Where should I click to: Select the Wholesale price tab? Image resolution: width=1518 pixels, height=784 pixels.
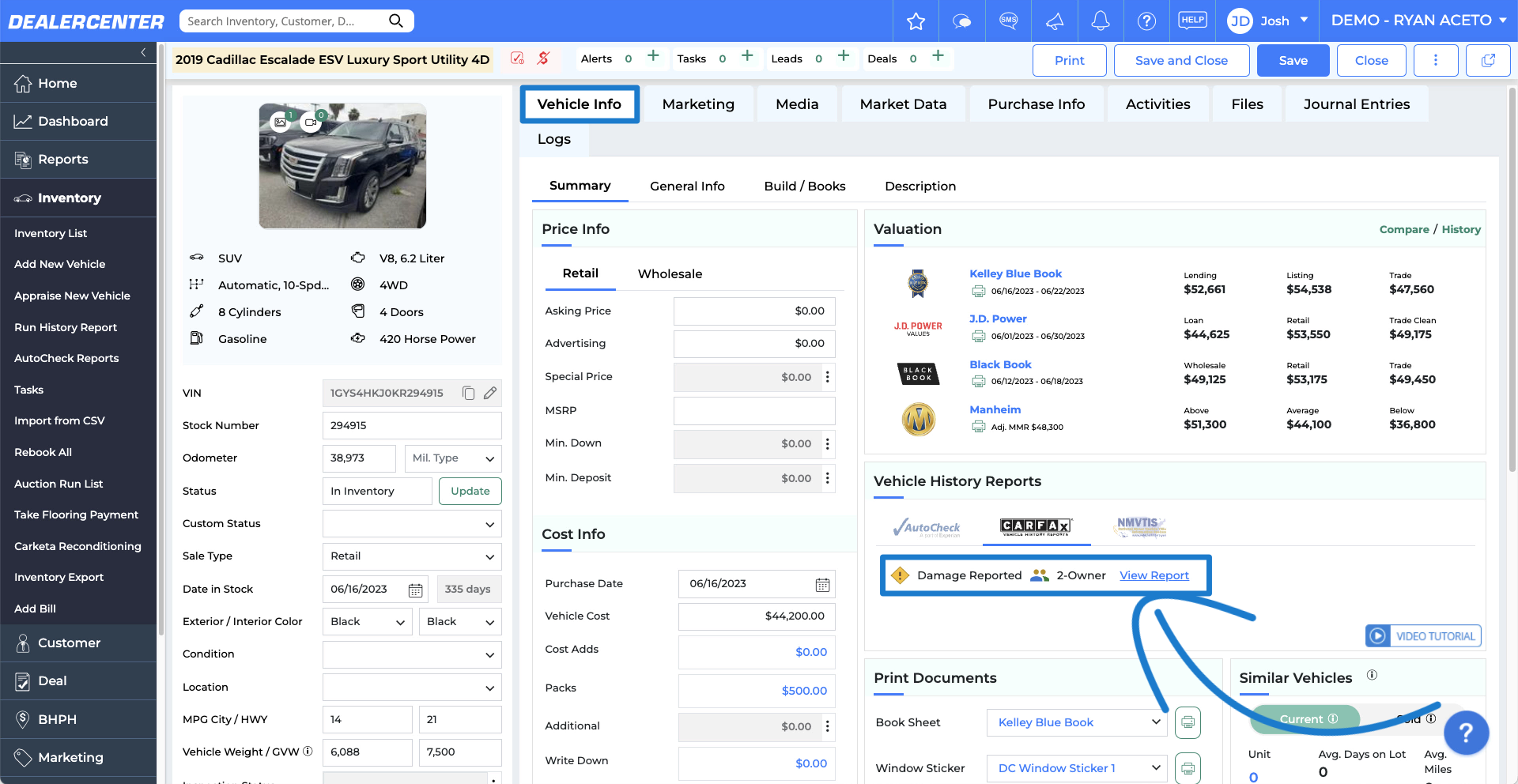[x=670, y=274]
